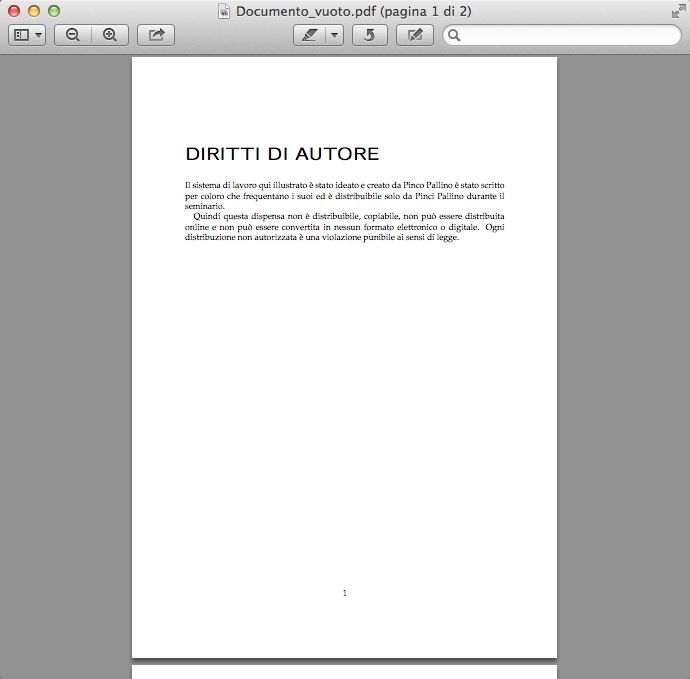Click the DIRITTI DI AUTORE heading
The height and width of the screenshot is (679, 690).
282,154
